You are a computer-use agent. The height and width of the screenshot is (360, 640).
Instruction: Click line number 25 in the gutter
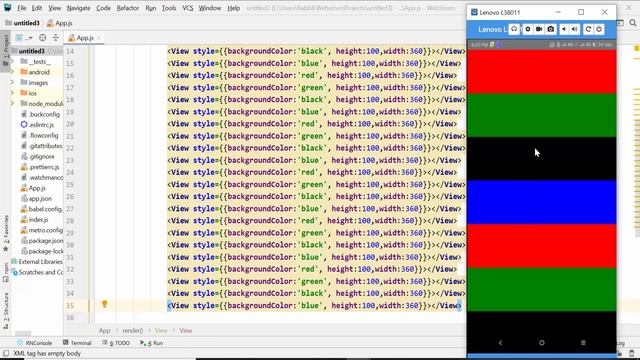(x=70, y=184)
